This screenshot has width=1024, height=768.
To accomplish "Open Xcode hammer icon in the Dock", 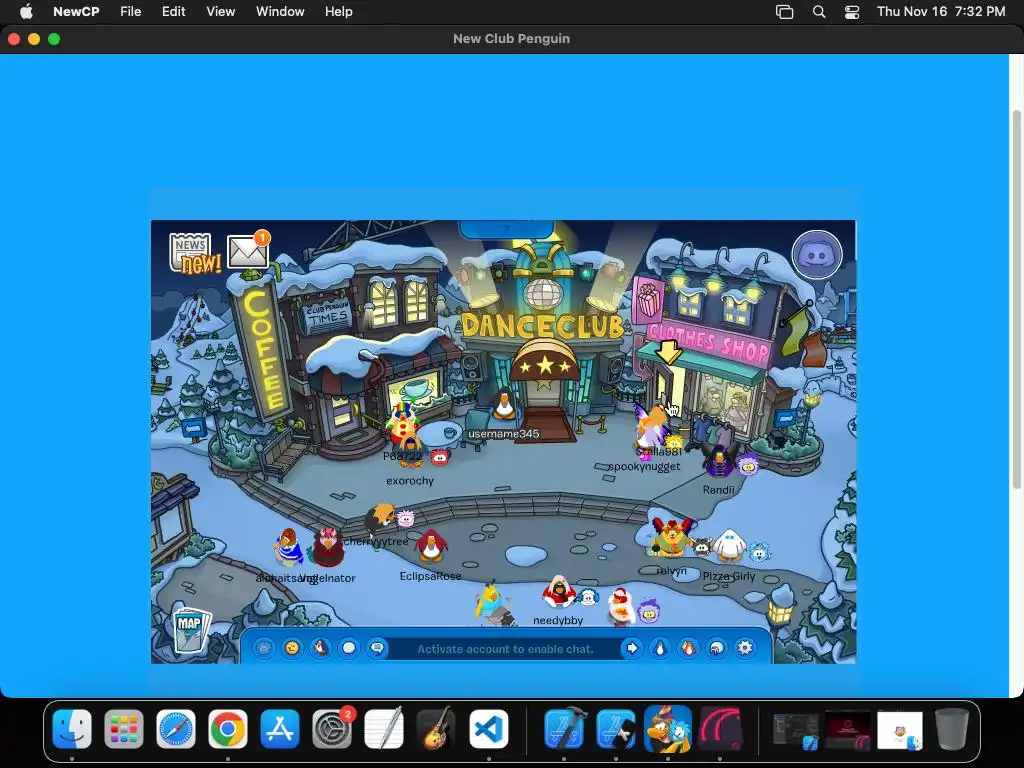I will pyautogui.click(x=564, y=729).
